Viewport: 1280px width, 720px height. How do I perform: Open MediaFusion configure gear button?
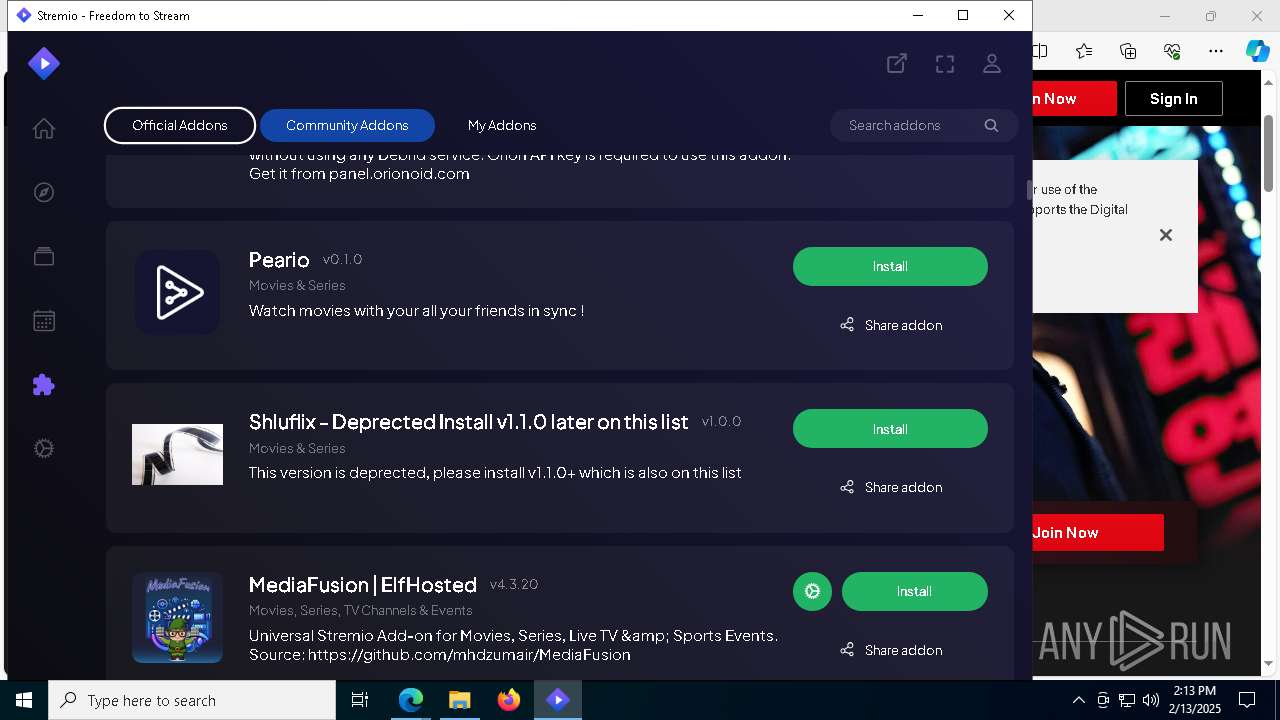(x=812, y=591)
